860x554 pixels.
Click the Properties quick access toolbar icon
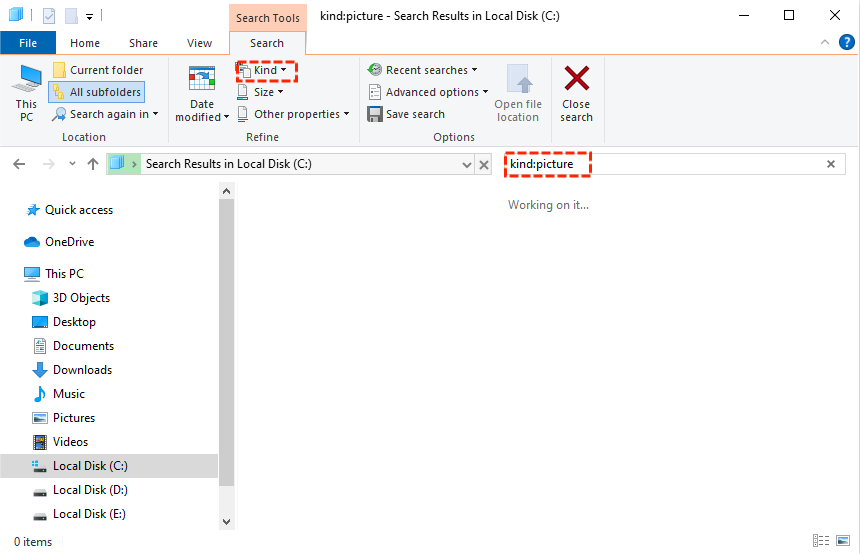49,16
